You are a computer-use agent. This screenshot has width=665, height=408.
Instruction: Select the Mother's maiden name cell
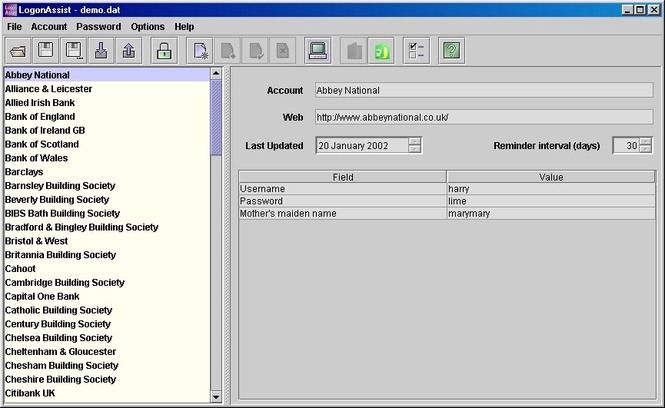click(343, 213)
